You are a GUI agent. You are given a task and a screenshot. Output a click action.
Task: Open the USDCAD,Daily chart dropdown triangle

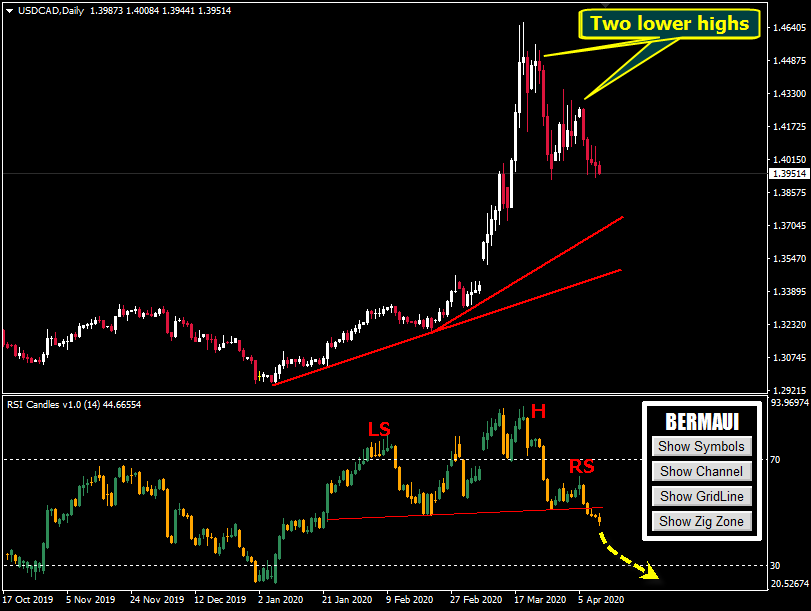click(x=9, y=11)
